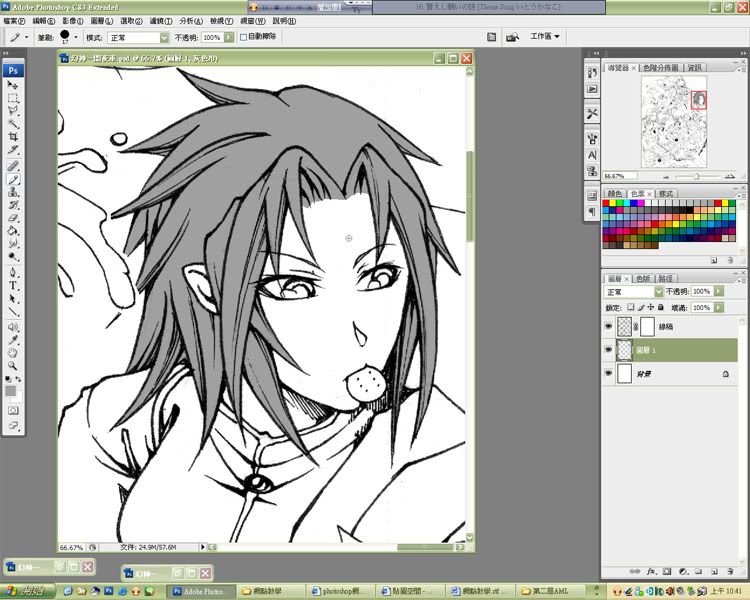Viewport: 750px width, 600px height.
Task: Select the Zoom tool
Action: click(13, 366)
